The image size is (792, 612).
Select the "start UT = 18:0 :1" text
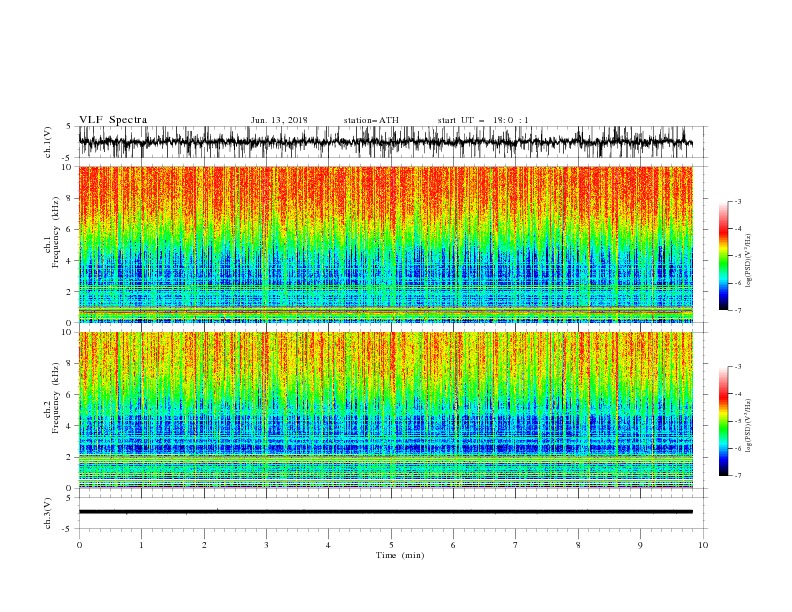pyautogui.click(x=483, y=120)
